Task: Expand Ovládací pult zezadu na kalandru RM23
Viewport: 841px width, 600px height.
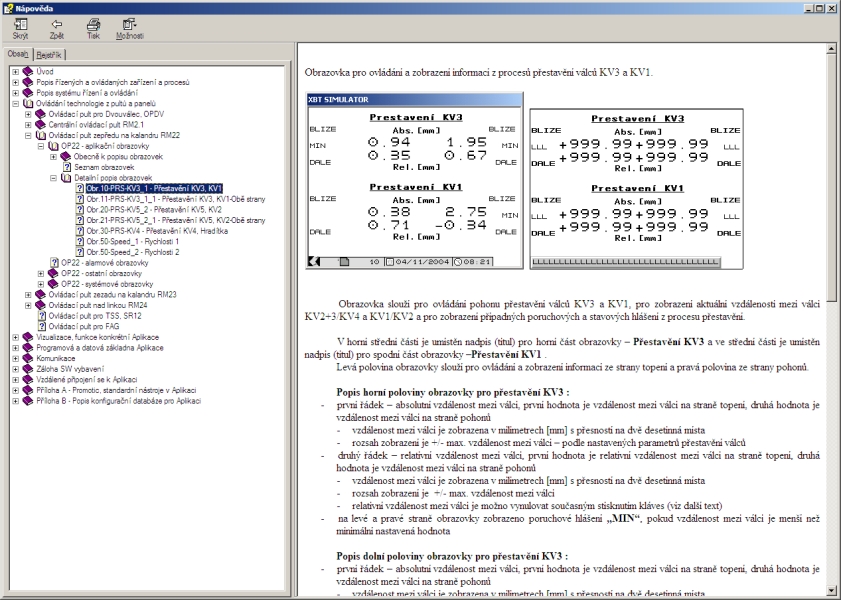Action: click(x=28, y=294)
